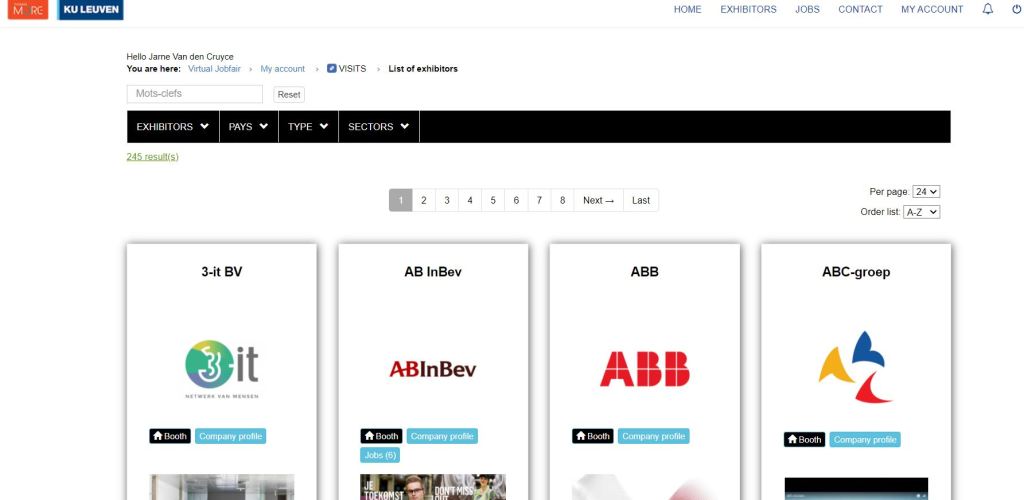The width and height of the screenshot is (1024, 500).
Task: Click the Mots-clefs keyword search field
Action: pos(194,94)
